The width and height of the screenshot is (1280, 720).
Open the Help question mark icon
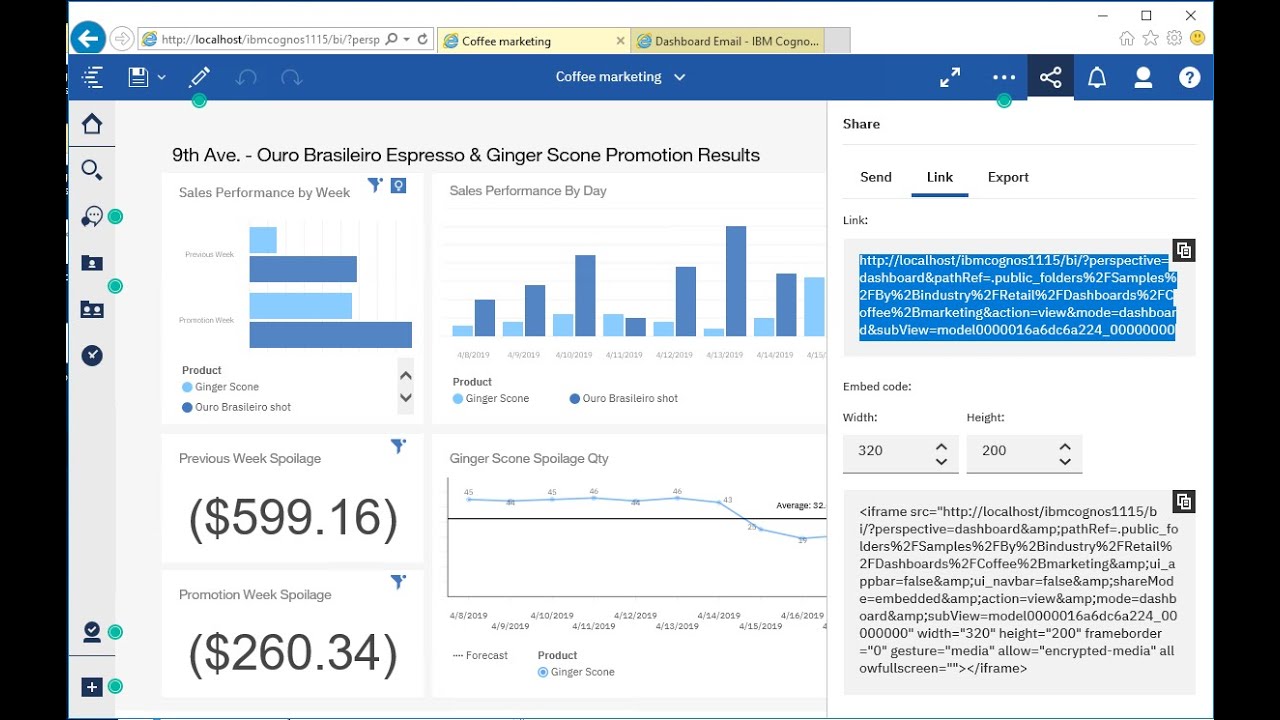[1189, 77]
